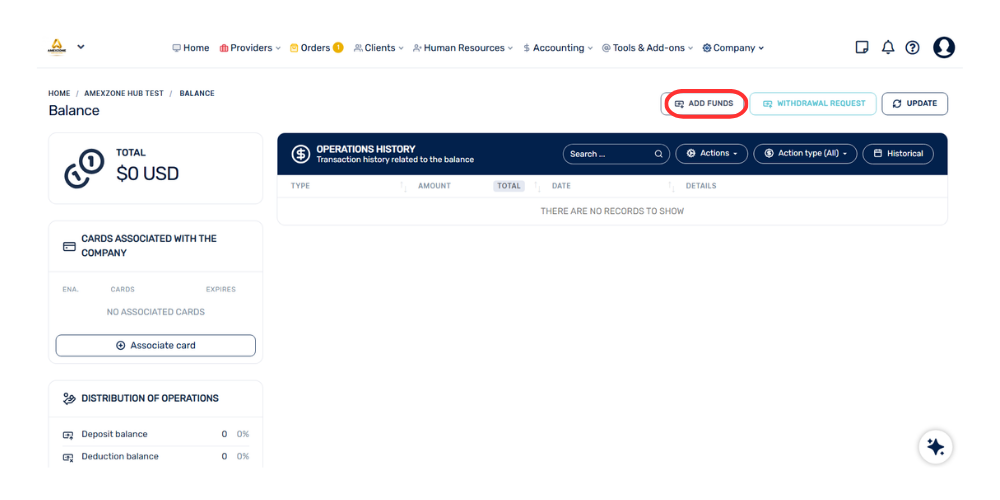Click the BALANCE breadcrumb

197,93
